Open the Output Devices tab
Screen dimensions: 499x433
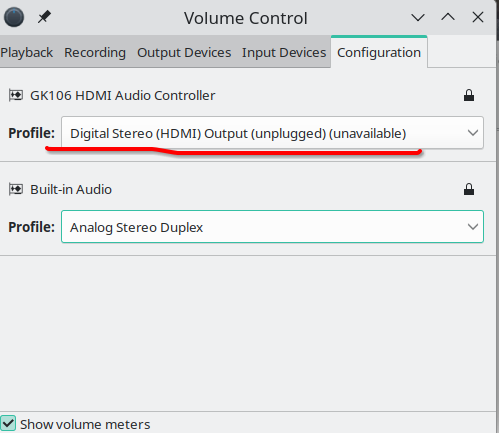(184, 52)
